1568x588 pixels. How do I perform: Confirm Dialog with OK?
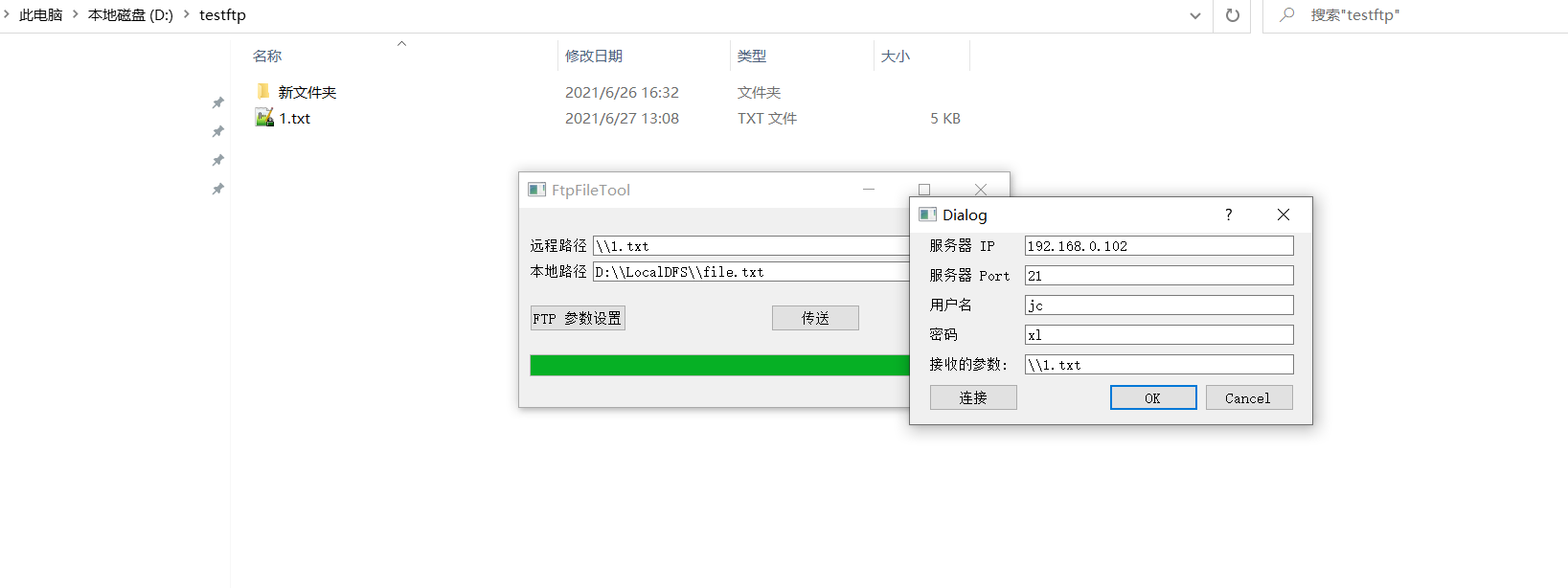click(1153, 397)
